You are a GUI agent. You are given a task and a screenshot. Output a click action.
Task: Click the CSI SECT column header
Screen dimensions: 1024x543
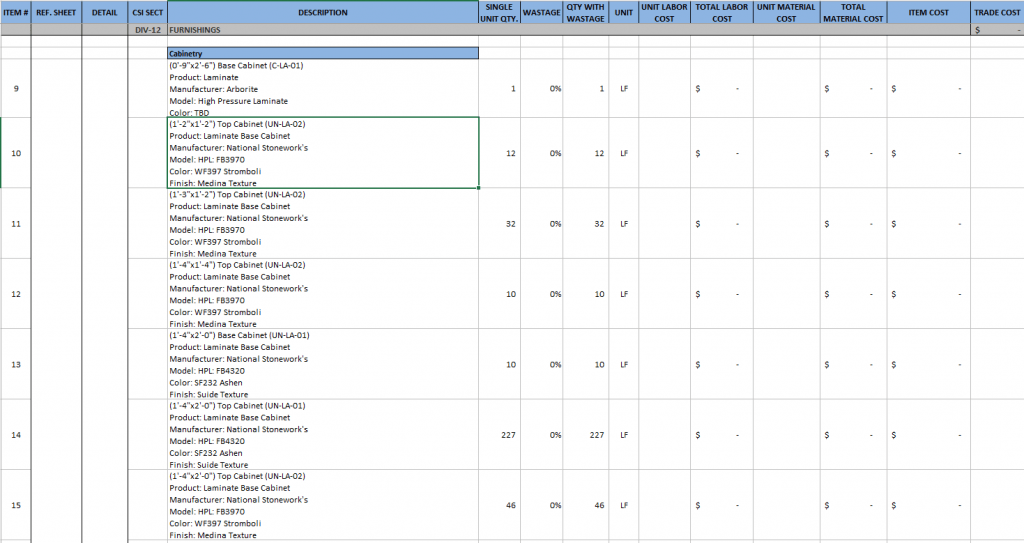click(x=148, y=13)
